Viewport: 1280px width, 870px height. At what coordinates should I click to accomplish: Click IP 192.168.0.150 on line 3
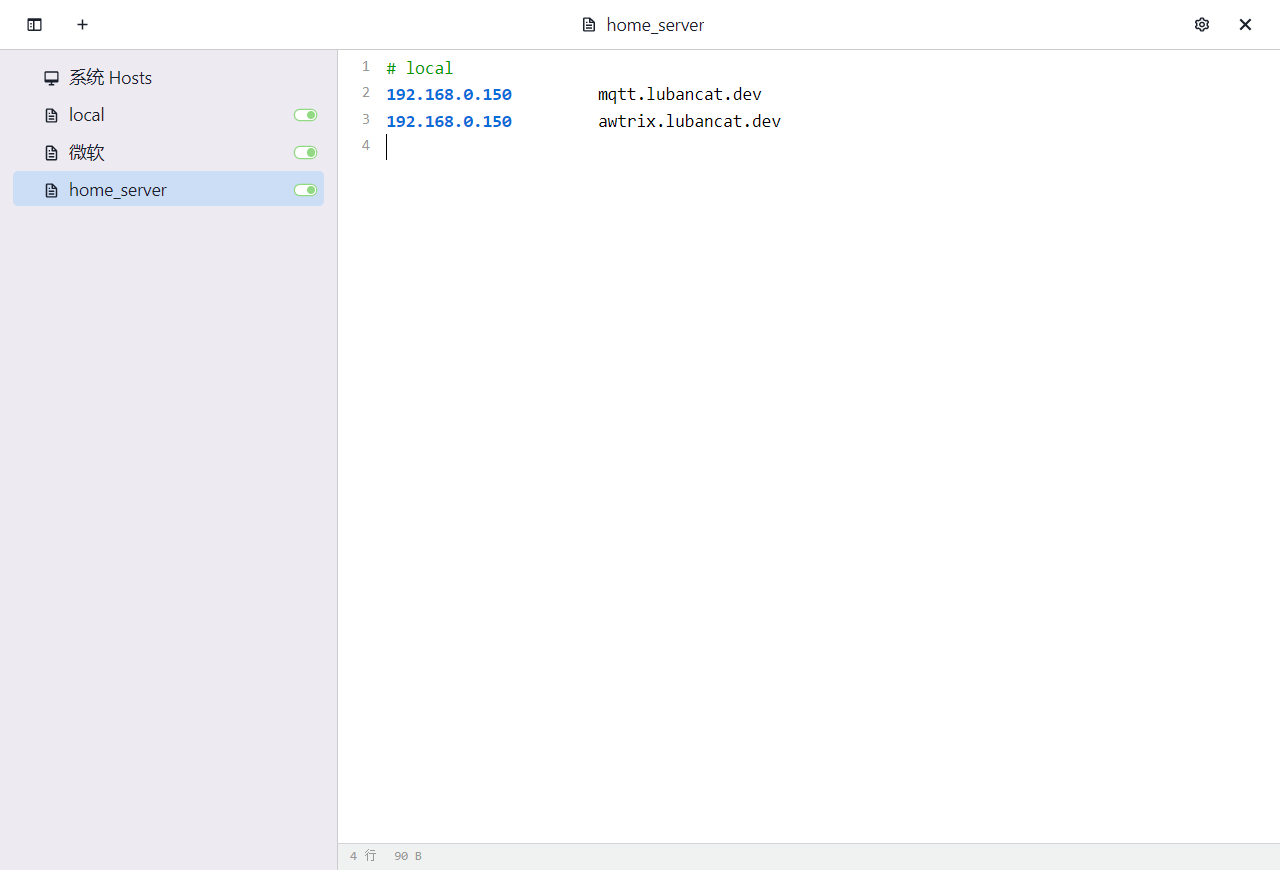(449, 121)
